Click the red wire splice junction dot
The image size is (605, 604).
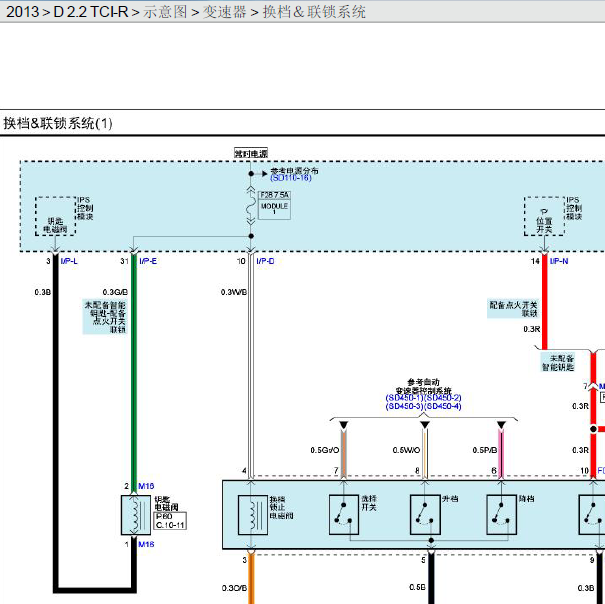(x=593, y=429)
